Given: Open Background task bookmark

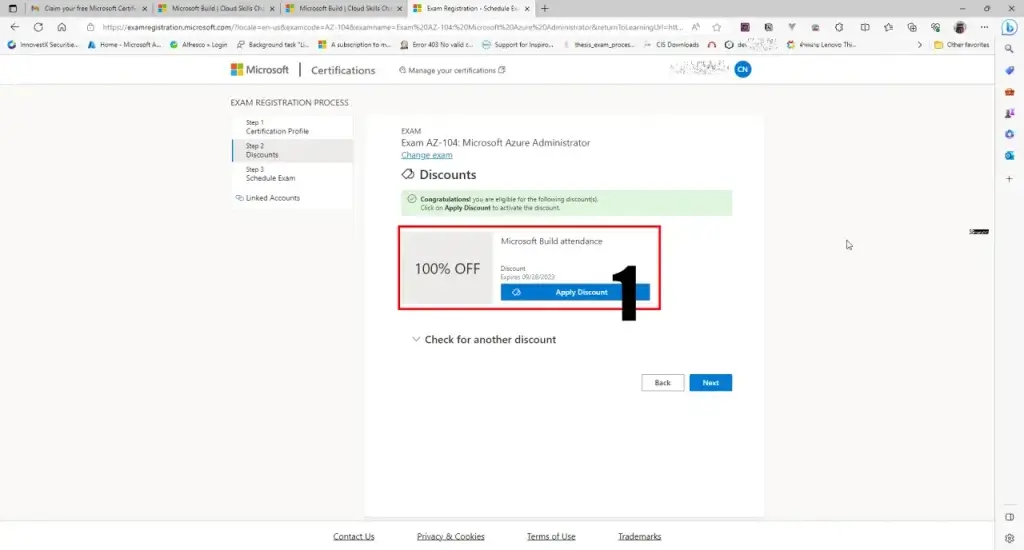Looking at the screenshot, I should tap(273, 45).
